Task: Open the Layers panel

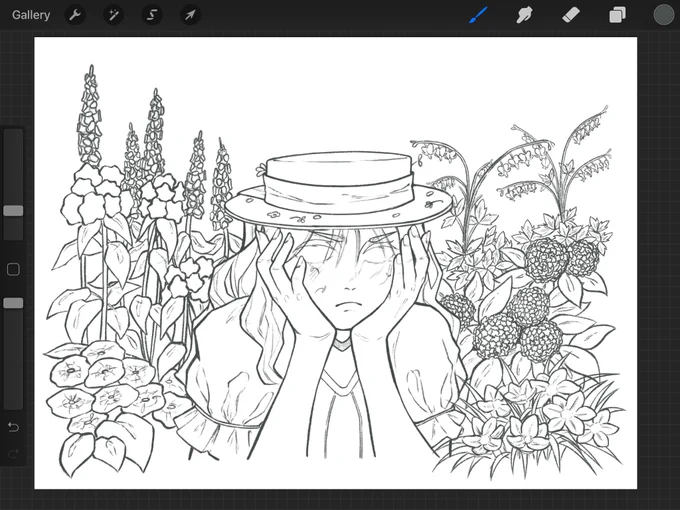Action: coord(617,15)
